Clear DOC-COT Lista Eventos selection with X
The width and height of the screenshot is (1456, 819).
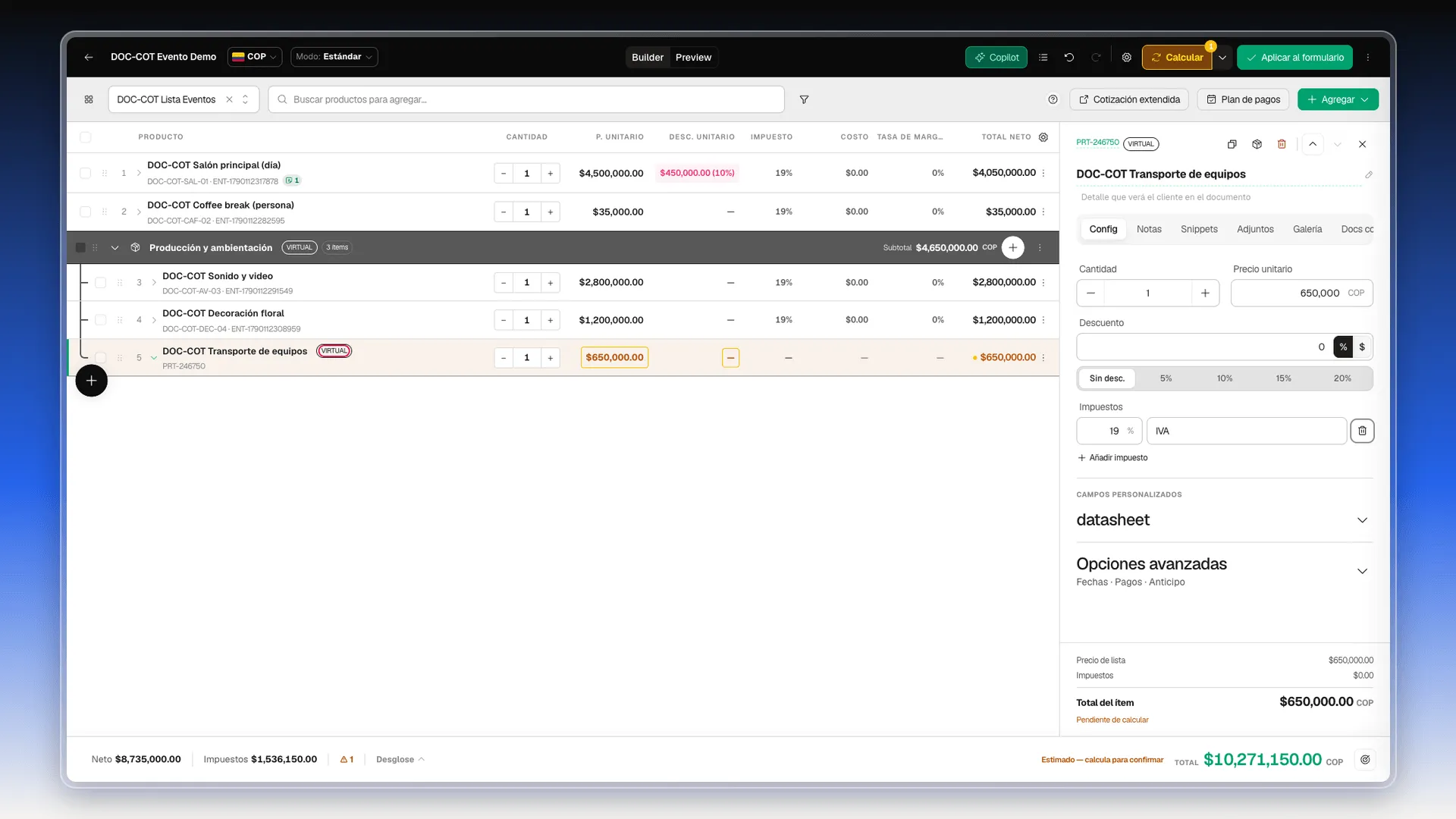(x=229, y=99)
